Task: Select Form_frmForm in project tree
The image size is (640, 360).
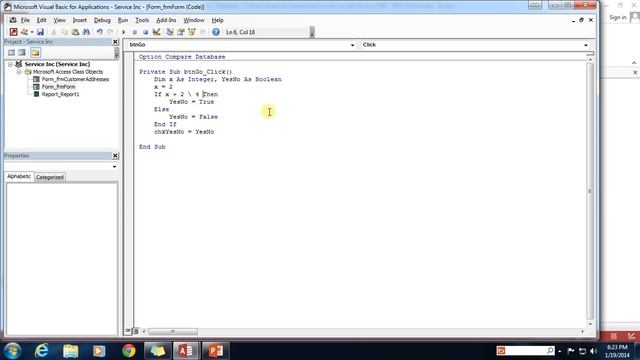Action: tap(58, 87)
